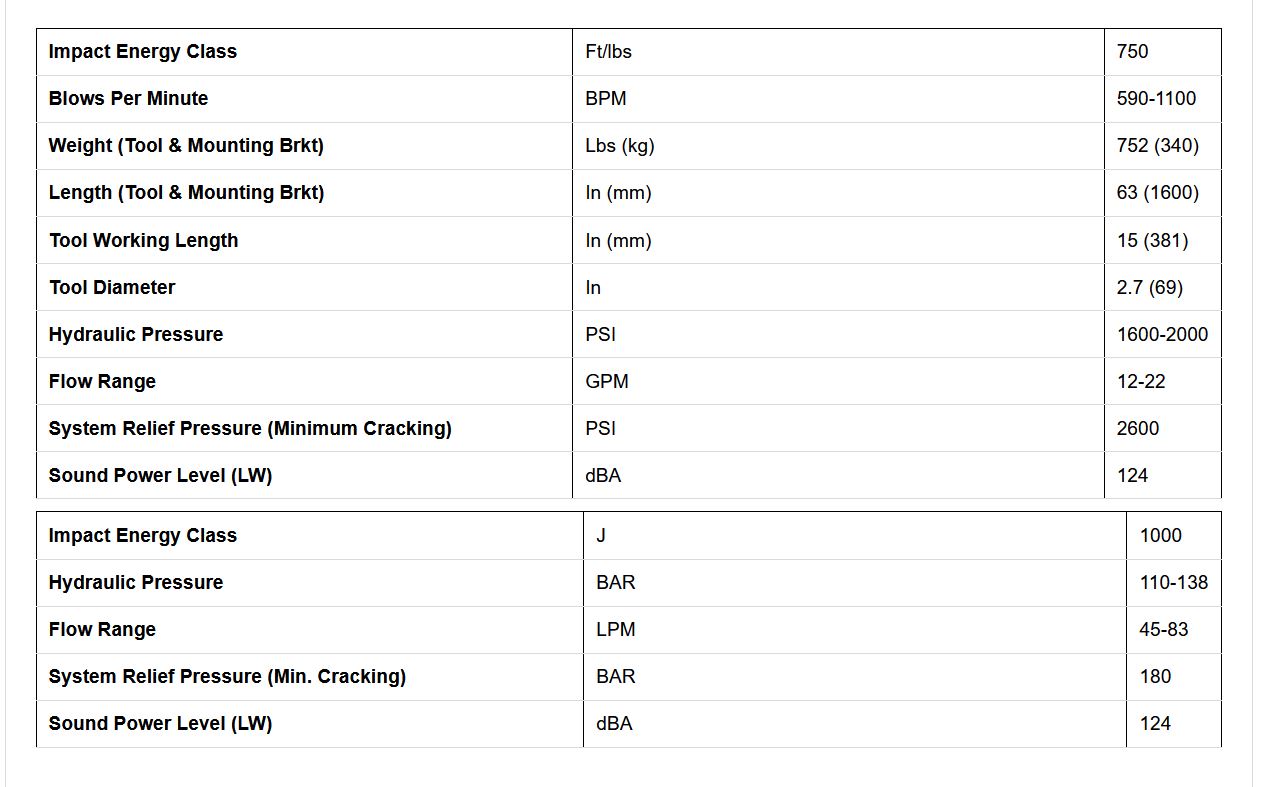Click the "Ft/lbs" unit cell
The width and height of the screenshot is (1261, 787).
tap(608, 52)
